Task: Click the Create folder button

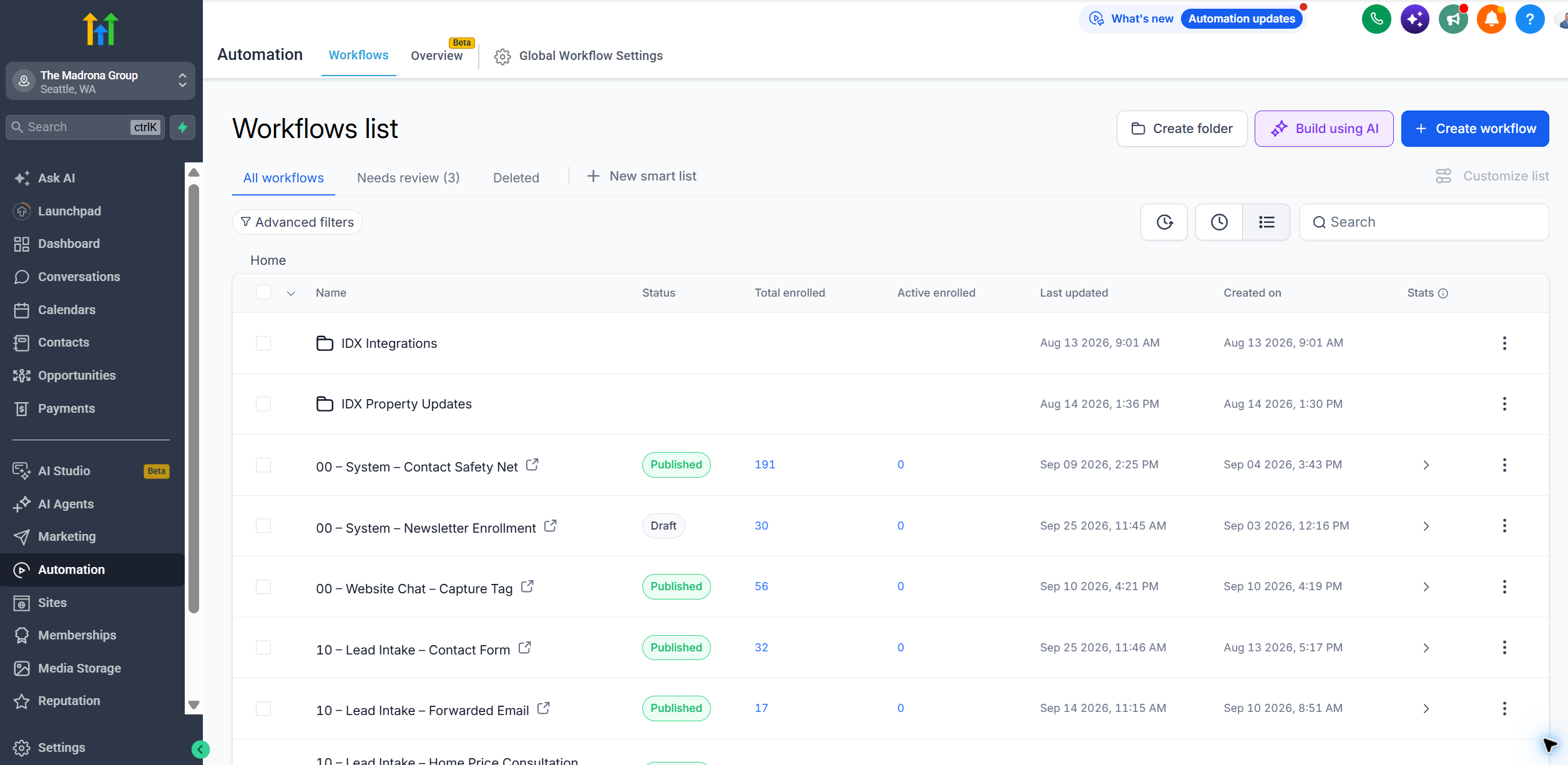Action: (1182, 129)
